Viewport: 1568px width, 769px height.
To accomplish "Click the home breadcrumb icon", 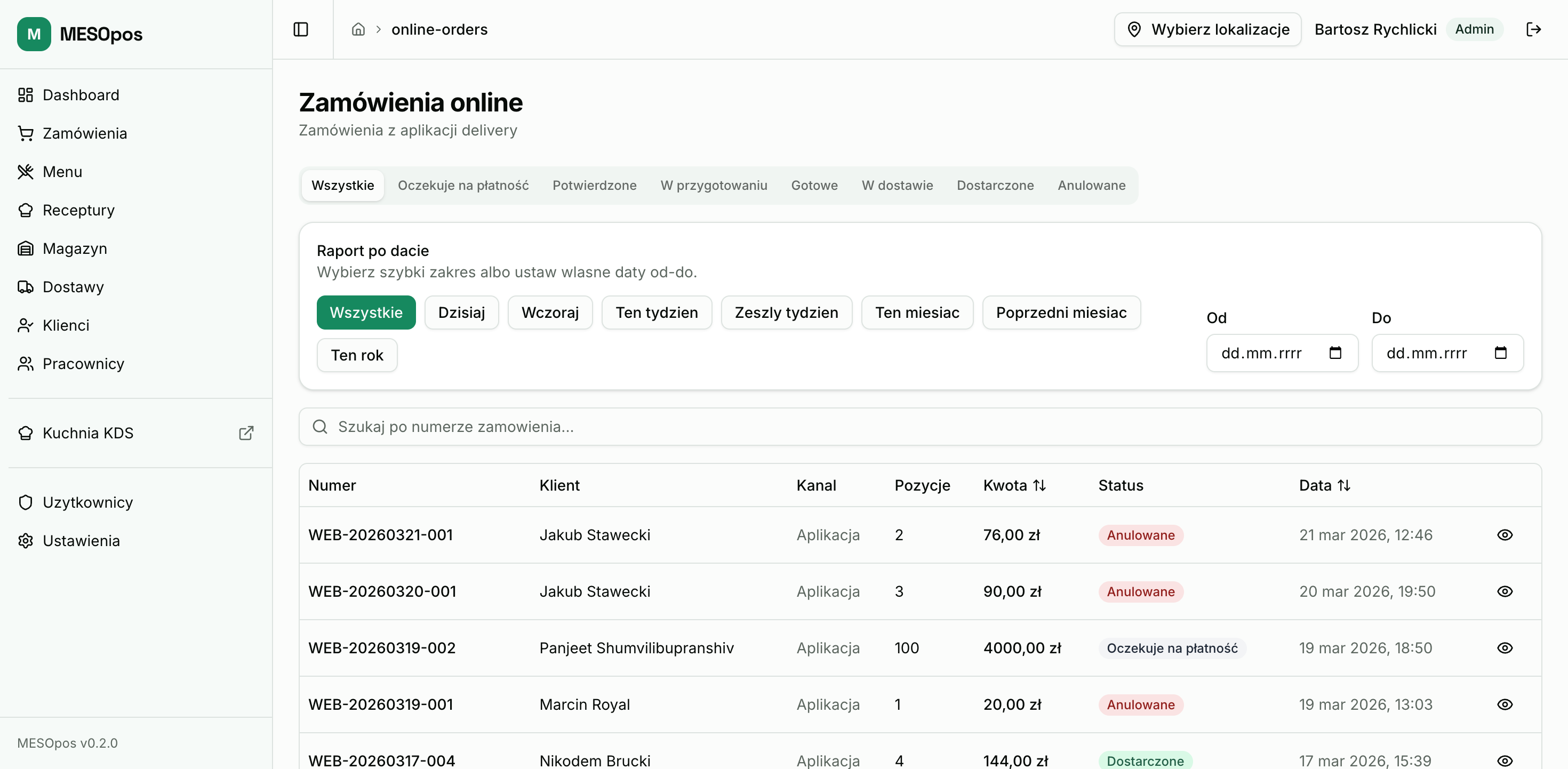I will 358,29.
